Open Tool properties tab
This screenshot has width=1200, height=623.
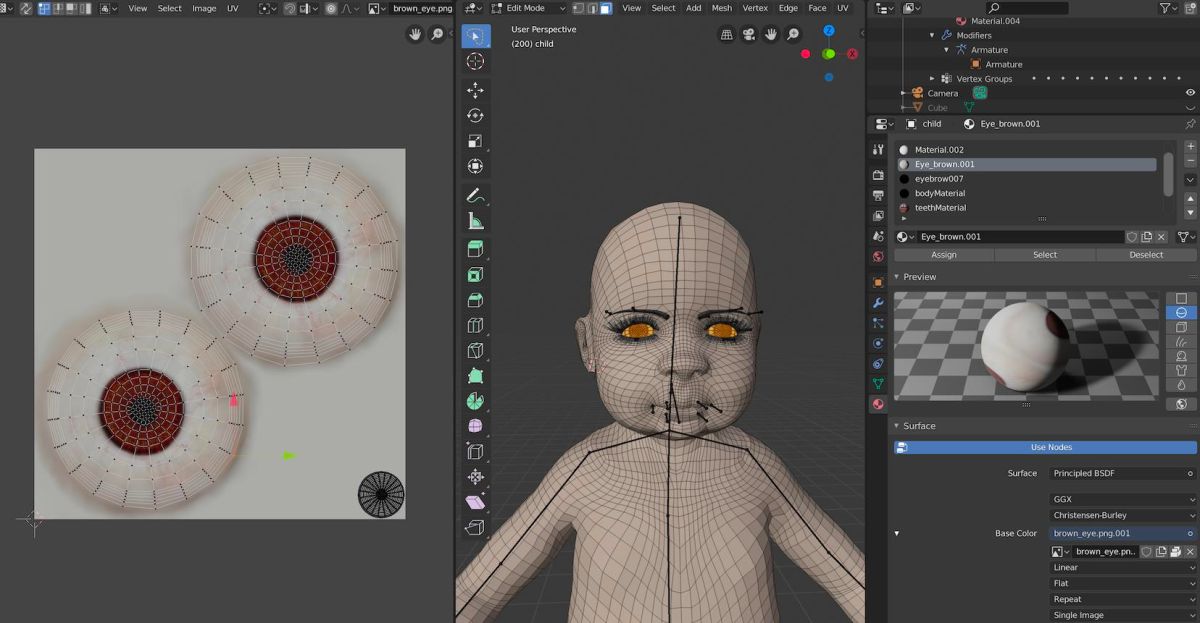point(878,149)
